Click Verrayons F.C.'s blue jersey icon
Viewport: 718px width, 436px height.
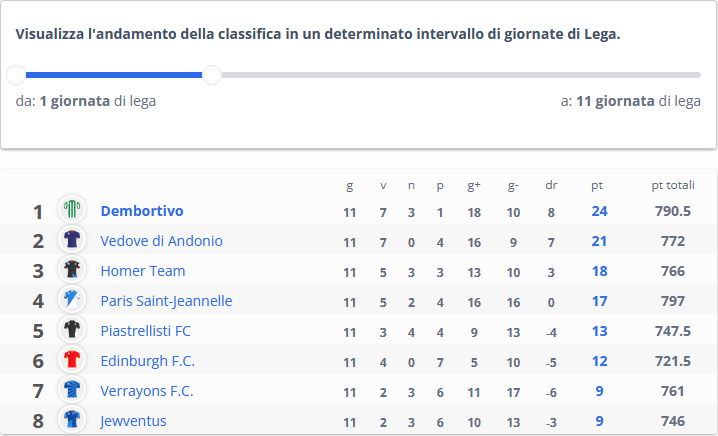72,389
